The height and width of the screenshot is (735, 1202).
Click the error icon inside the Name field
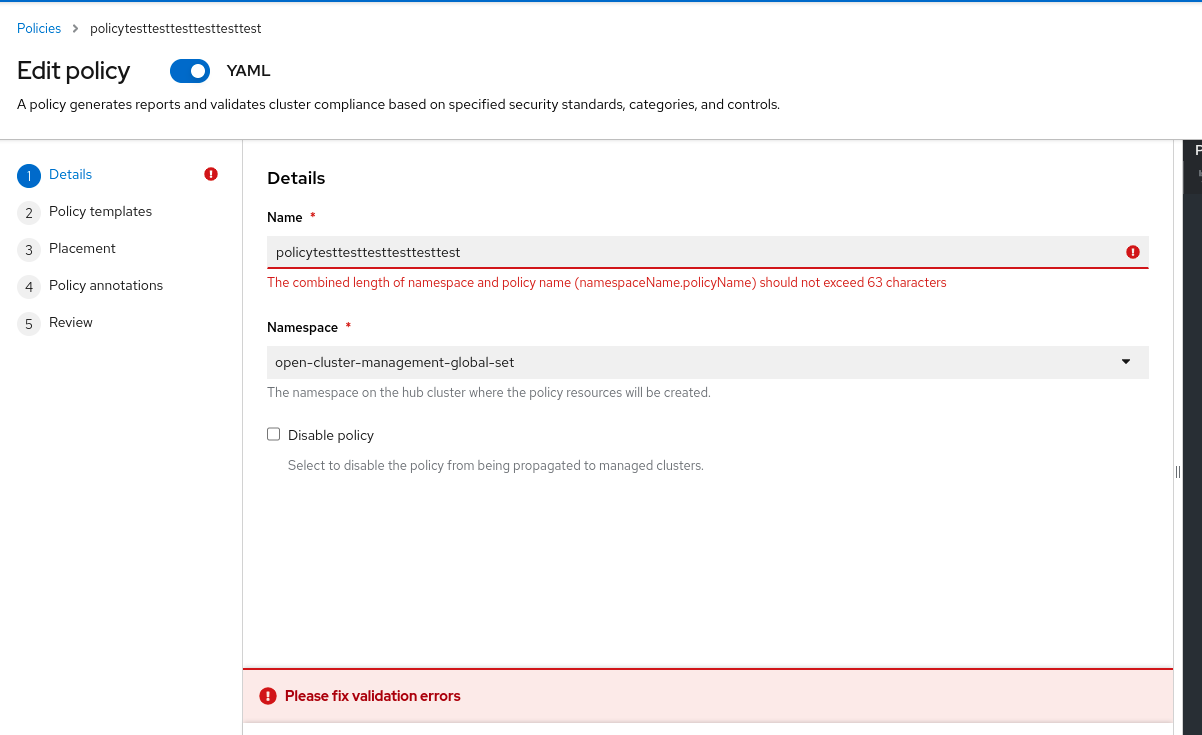pyautogui.click(x=1133, y=252)
